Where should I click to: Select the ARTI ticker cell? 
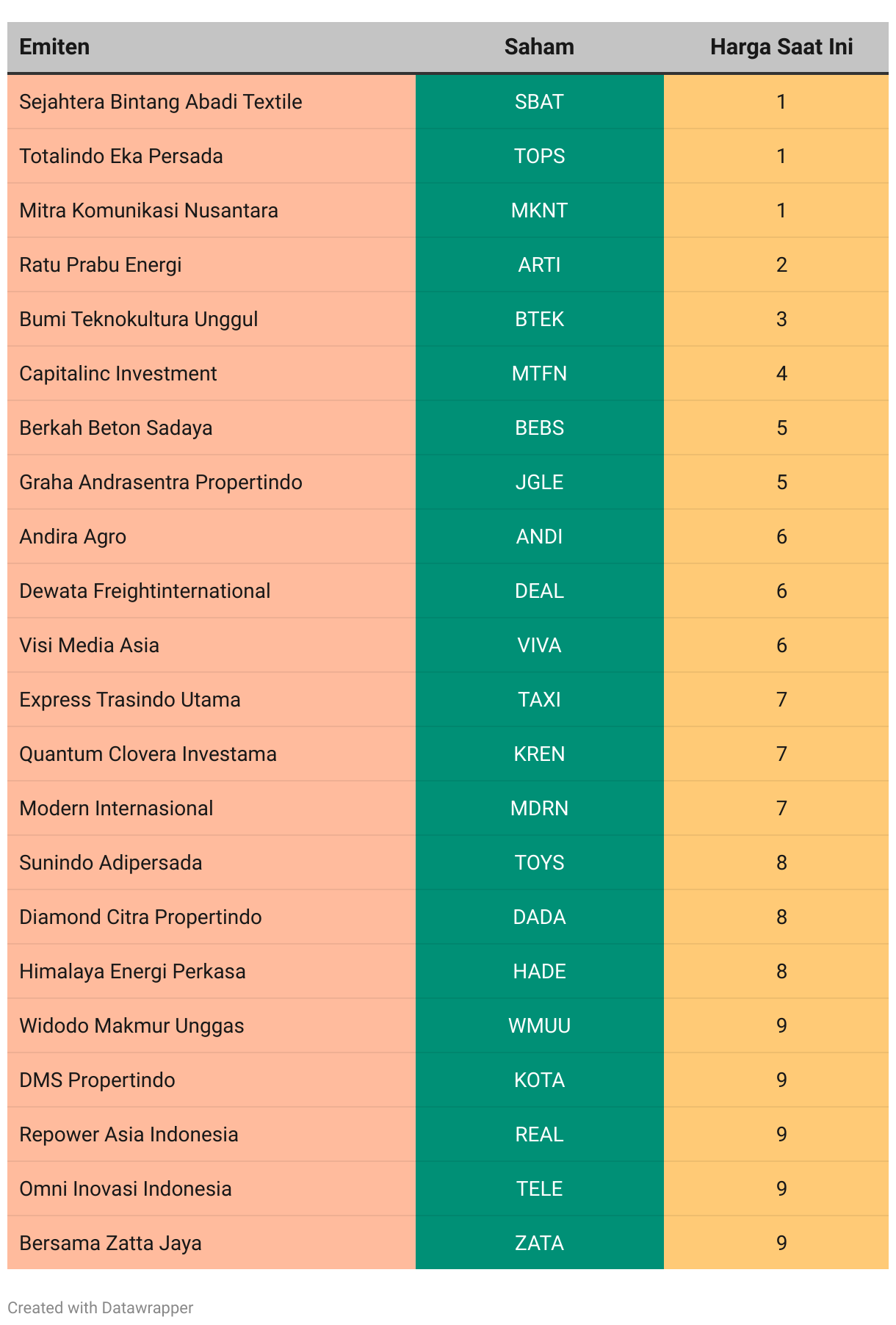[540, 264]
